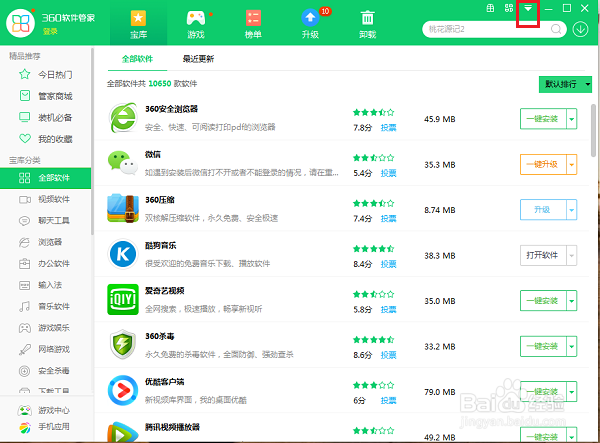
Task: Expand options arrow for 酷狗音乐
Action: click(572, 255)
